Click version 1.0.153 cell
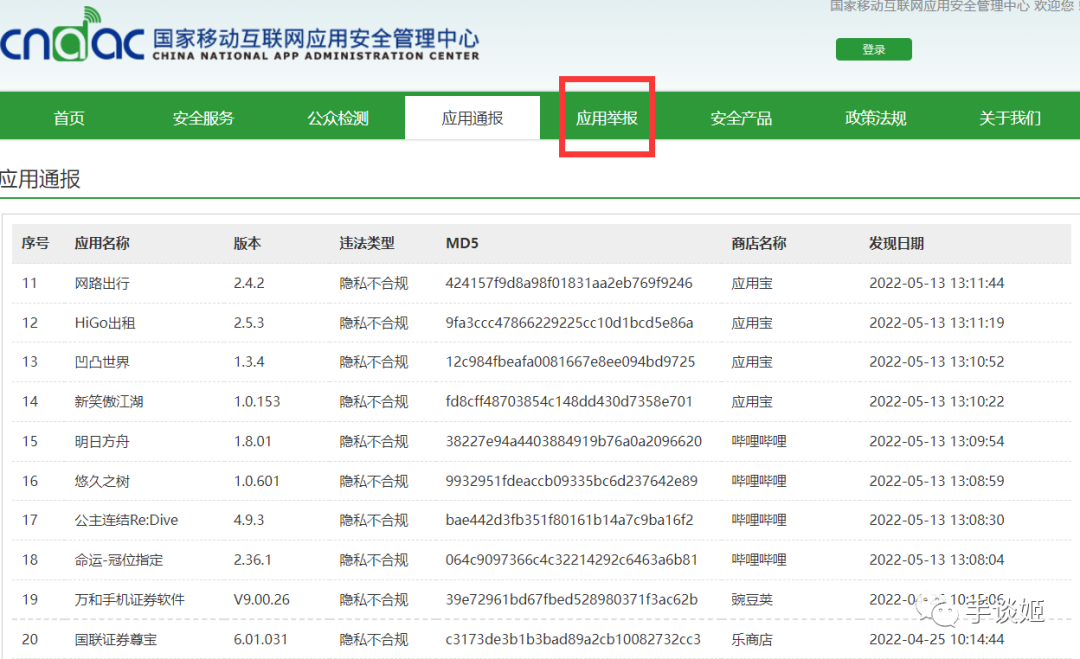1080x659 pixels. [257, 401]
